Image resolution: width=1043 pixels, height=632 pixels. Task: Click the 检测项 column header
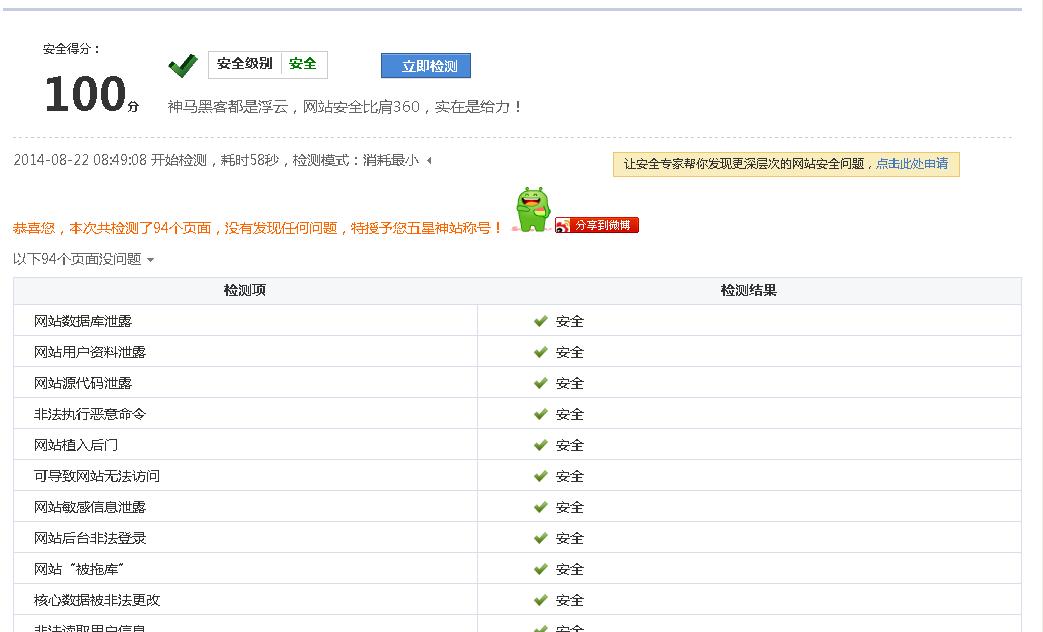click(245, 290)
